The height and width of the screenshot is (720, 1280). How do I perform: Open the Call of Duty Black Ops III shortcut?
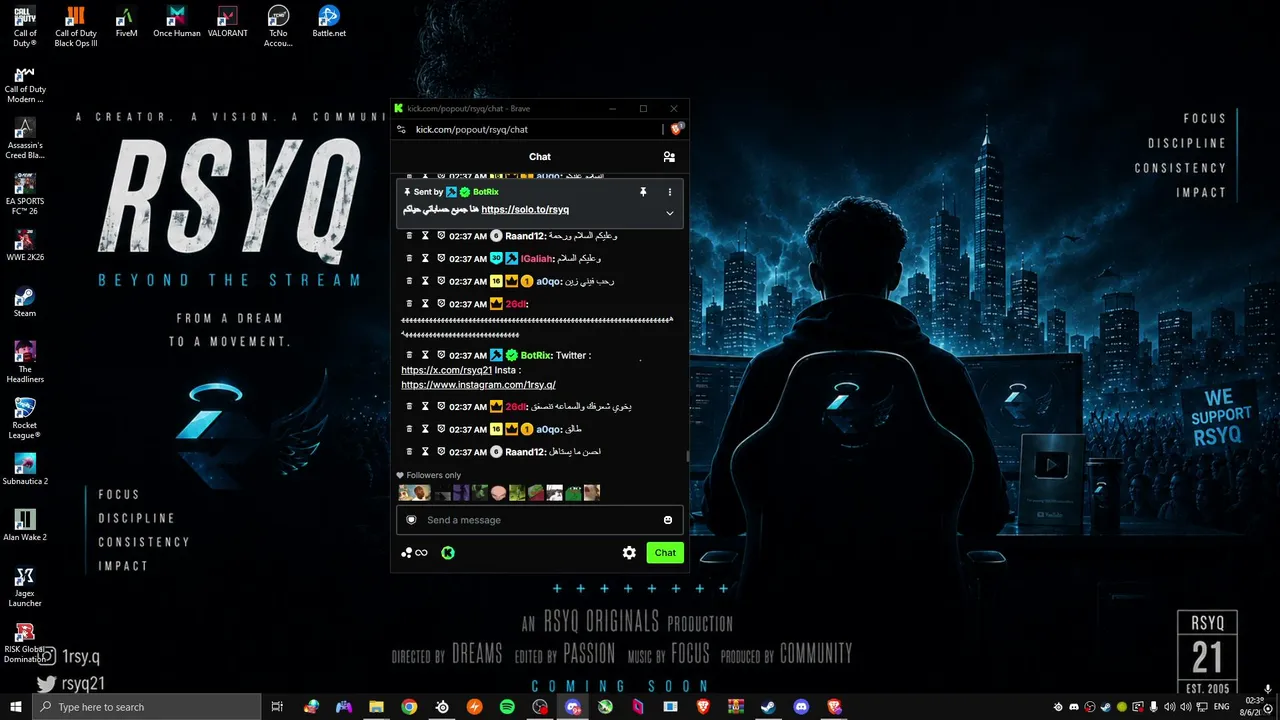coord(76,26)
